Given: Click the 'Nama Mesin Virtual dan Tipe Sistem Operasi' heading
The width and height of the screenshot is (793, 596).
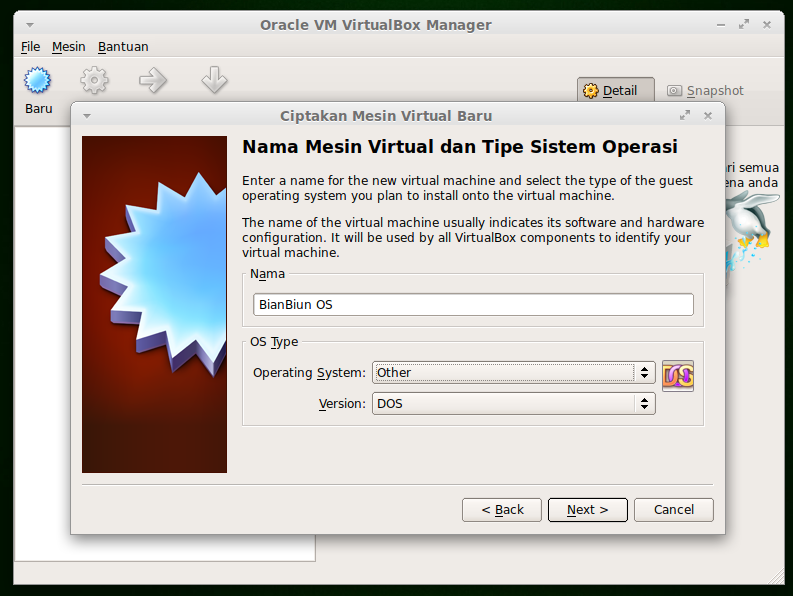Looking at the screenshot, I should coord(460,147).
